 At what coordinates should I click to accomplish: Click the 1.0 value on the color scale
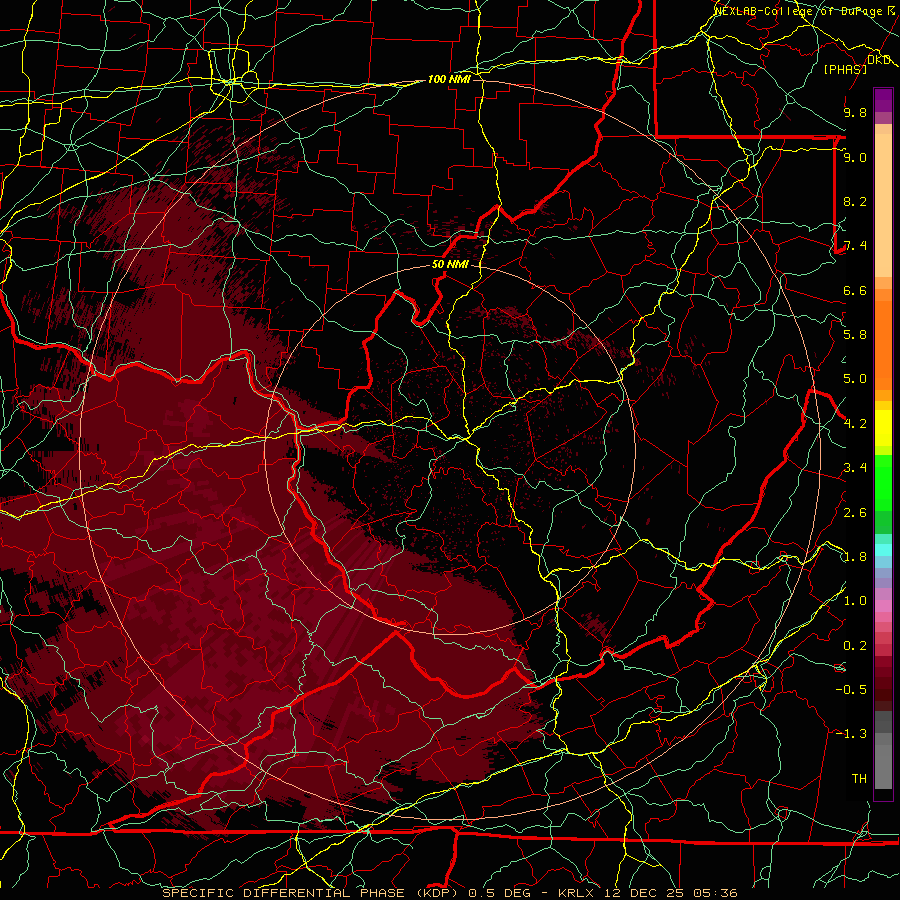855,601
